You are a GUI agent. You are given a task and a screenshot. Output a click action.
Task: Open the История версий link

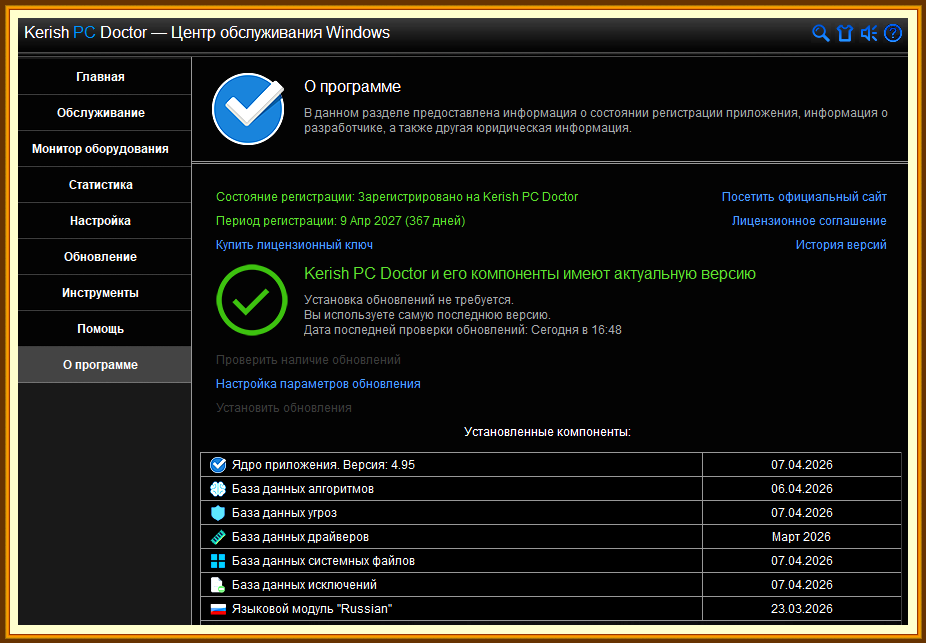(841, 244)
